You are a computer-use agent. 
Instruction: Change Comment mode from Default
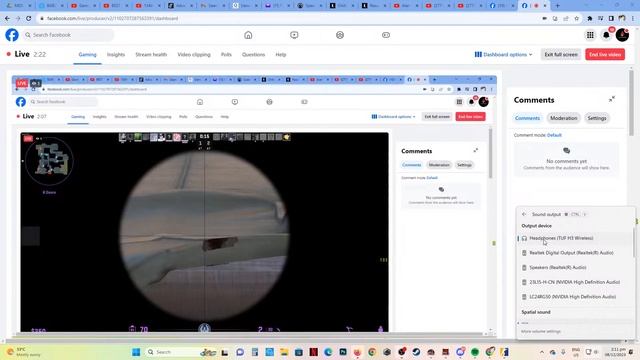[x=554, y=135]
